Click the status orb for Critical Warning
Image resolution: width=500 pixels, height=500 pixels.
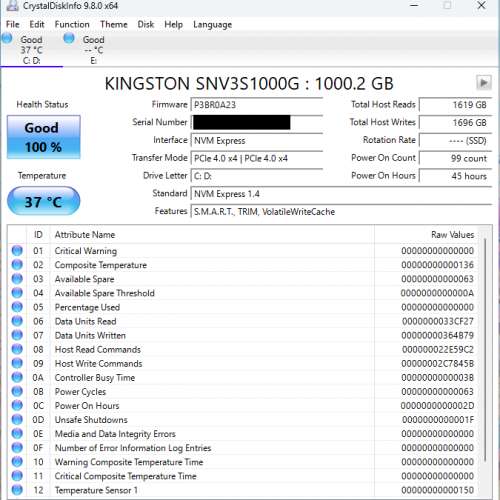tap(17, 250)
